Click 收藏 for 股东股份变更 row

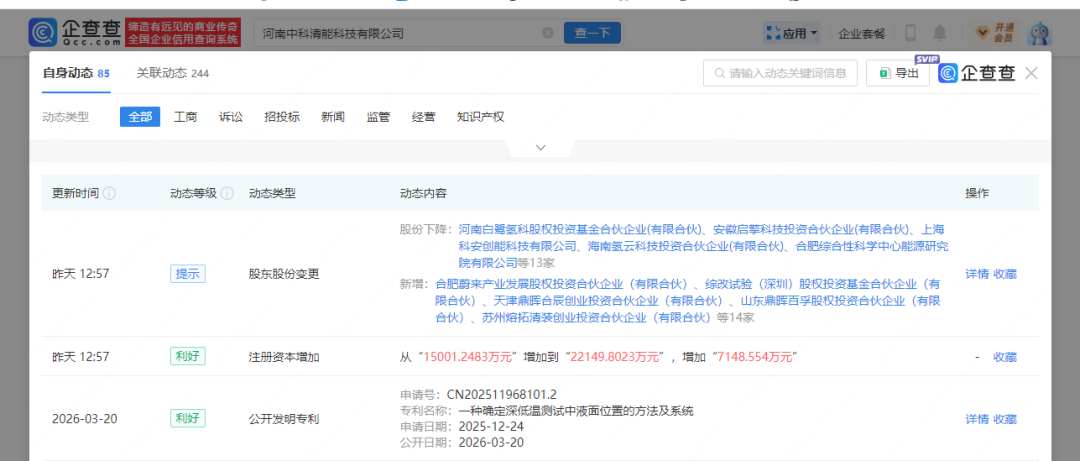[x=1005, y=274]
